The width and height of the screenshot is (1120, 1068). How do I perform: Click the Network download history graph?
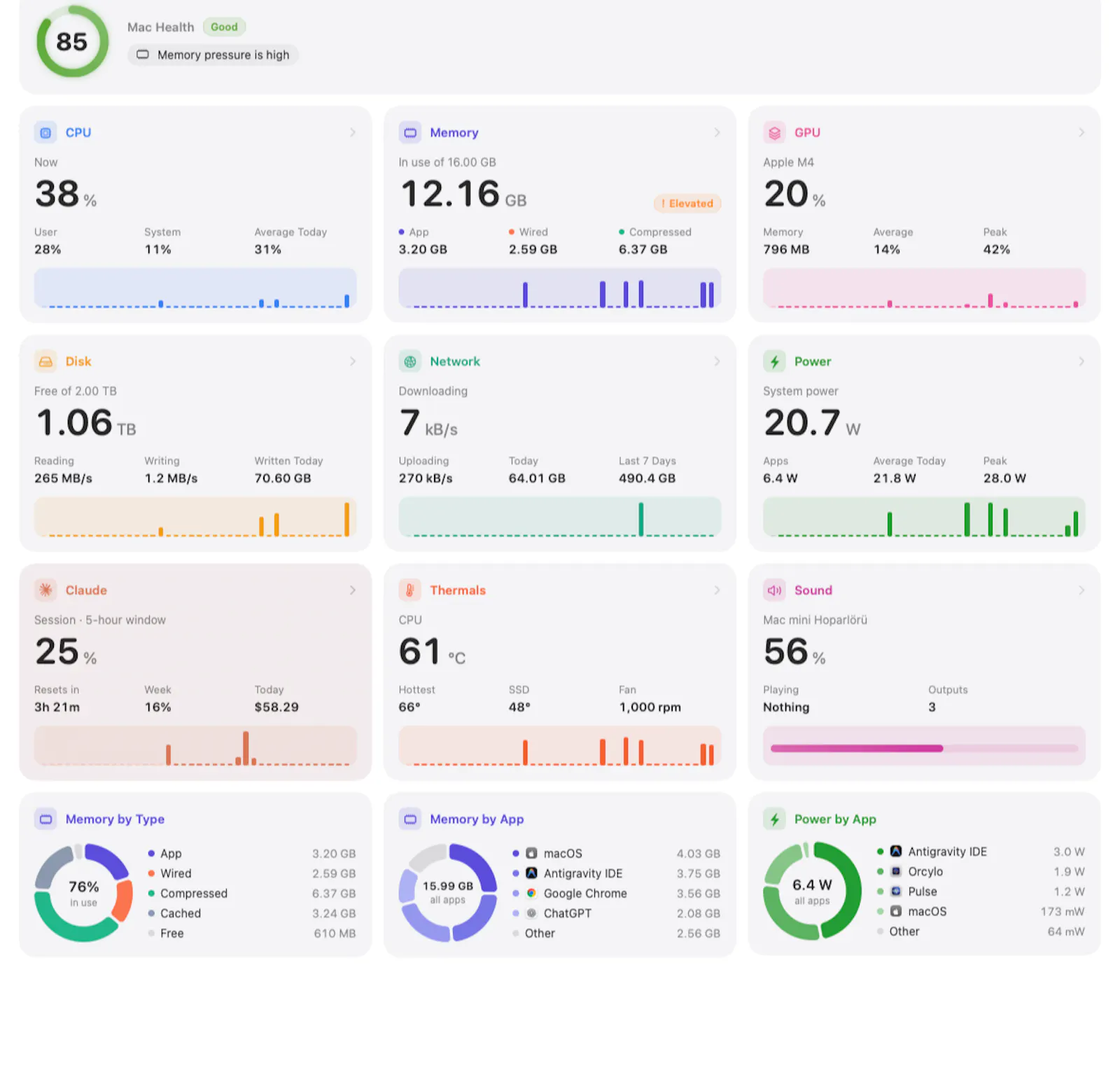(560, 518)
